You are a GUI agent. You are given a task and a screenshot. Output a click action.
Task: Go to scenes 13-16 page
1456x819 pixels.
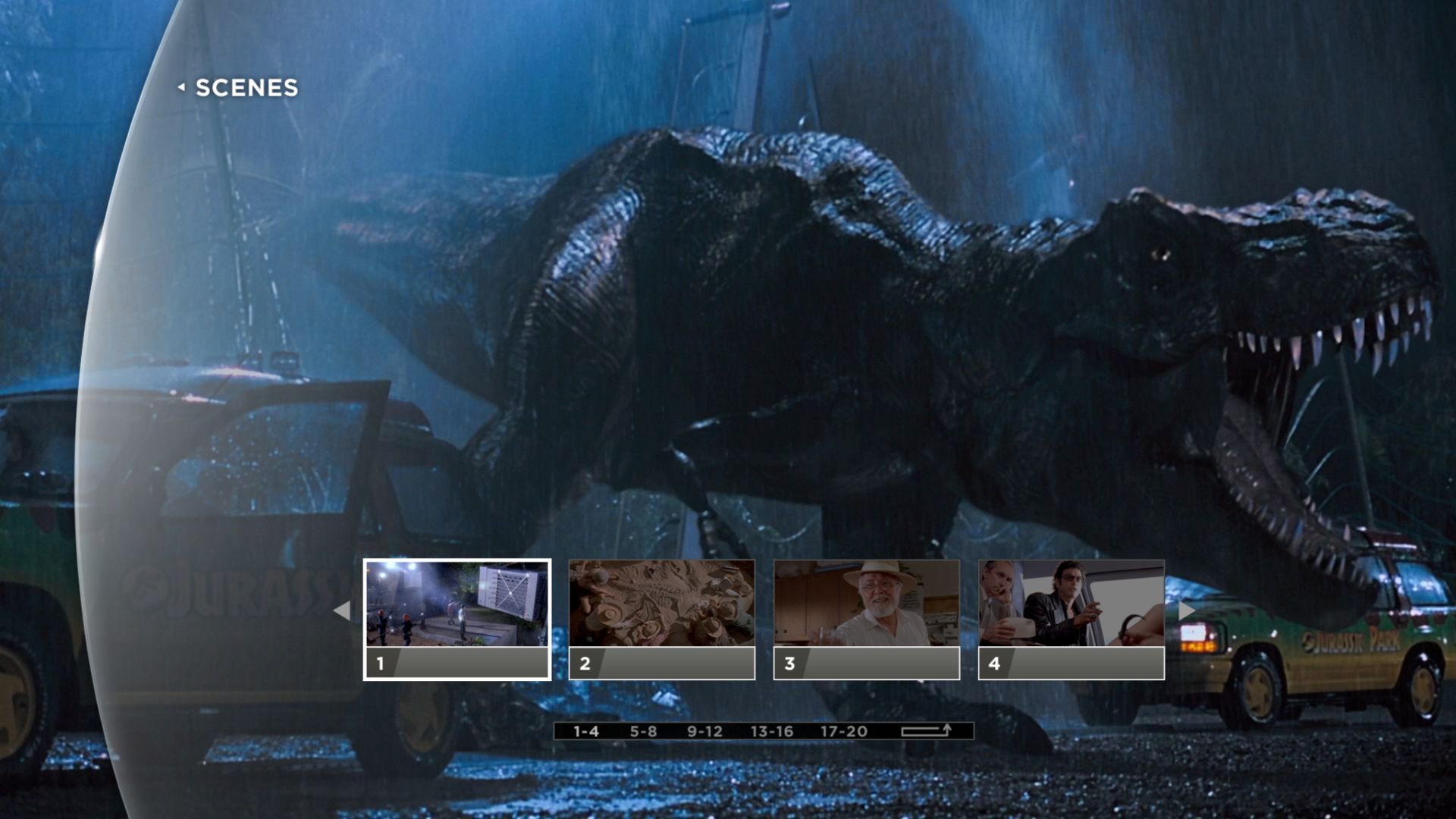[x=771, y=731]
